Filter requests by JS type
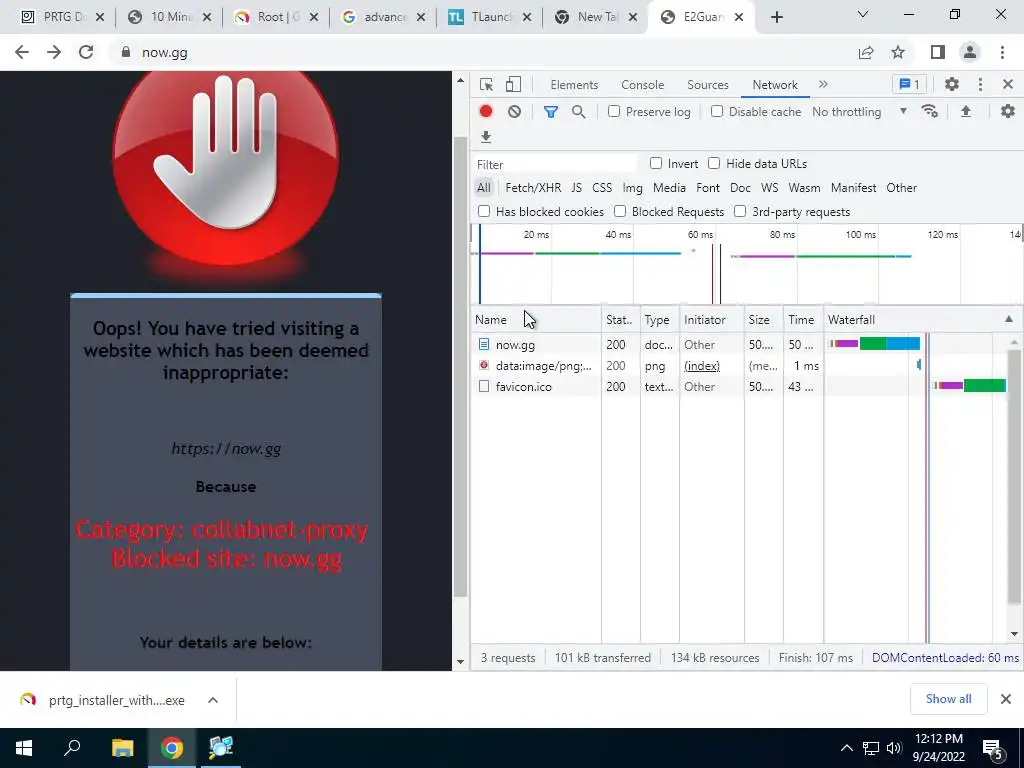The image size is (1024, 768). 577,188
